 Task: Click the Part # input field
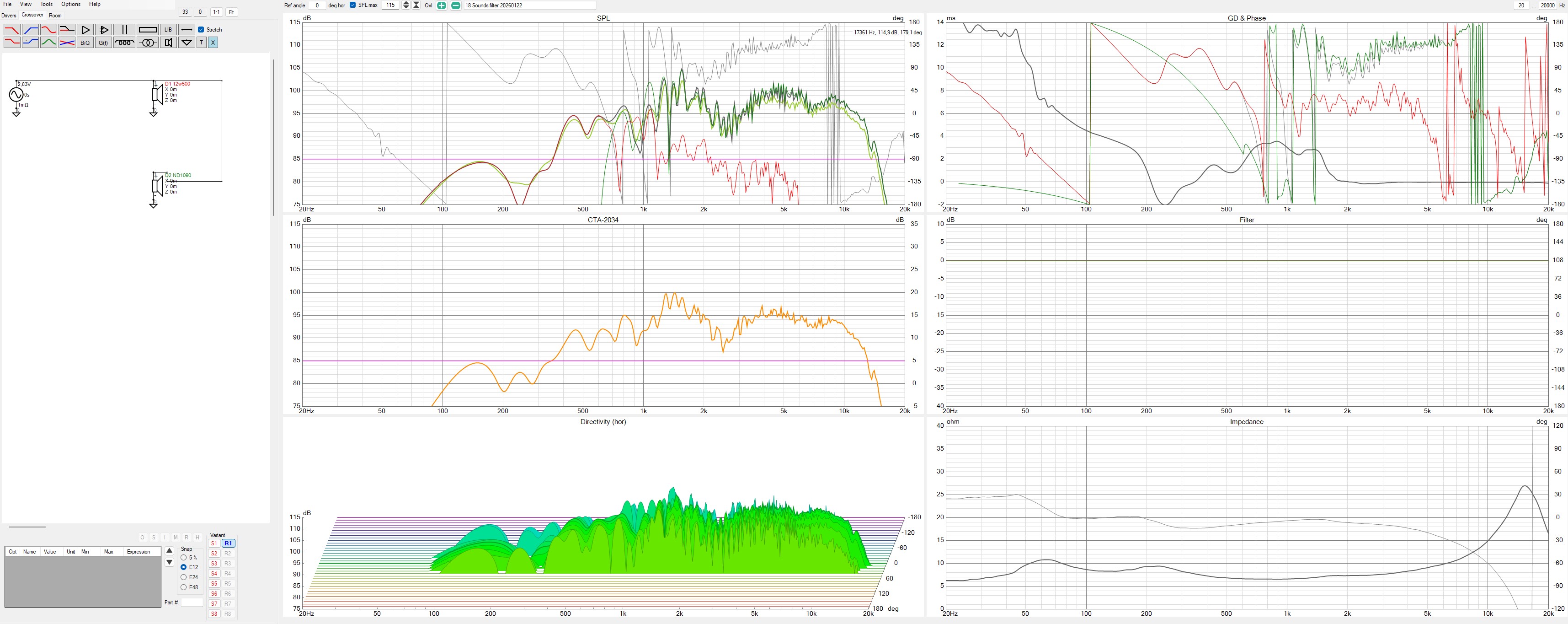click(192, 602)
